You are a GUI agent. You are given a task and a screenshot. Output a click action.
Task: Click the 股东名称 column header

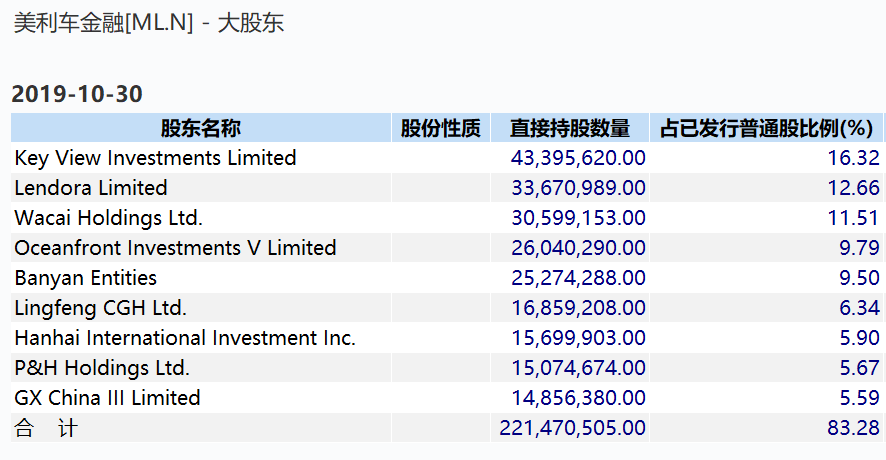[200, 128]
